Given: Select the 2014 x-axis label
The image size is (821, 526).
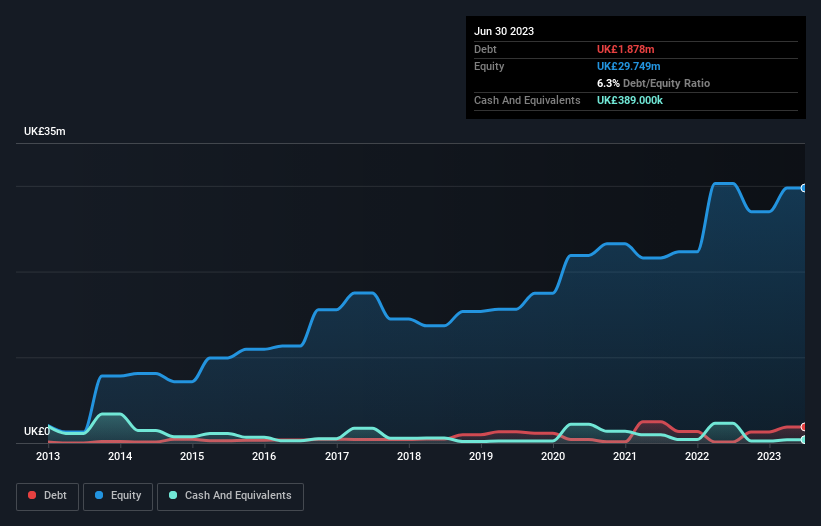Looking at the screenshot, I should coord(120,456).
